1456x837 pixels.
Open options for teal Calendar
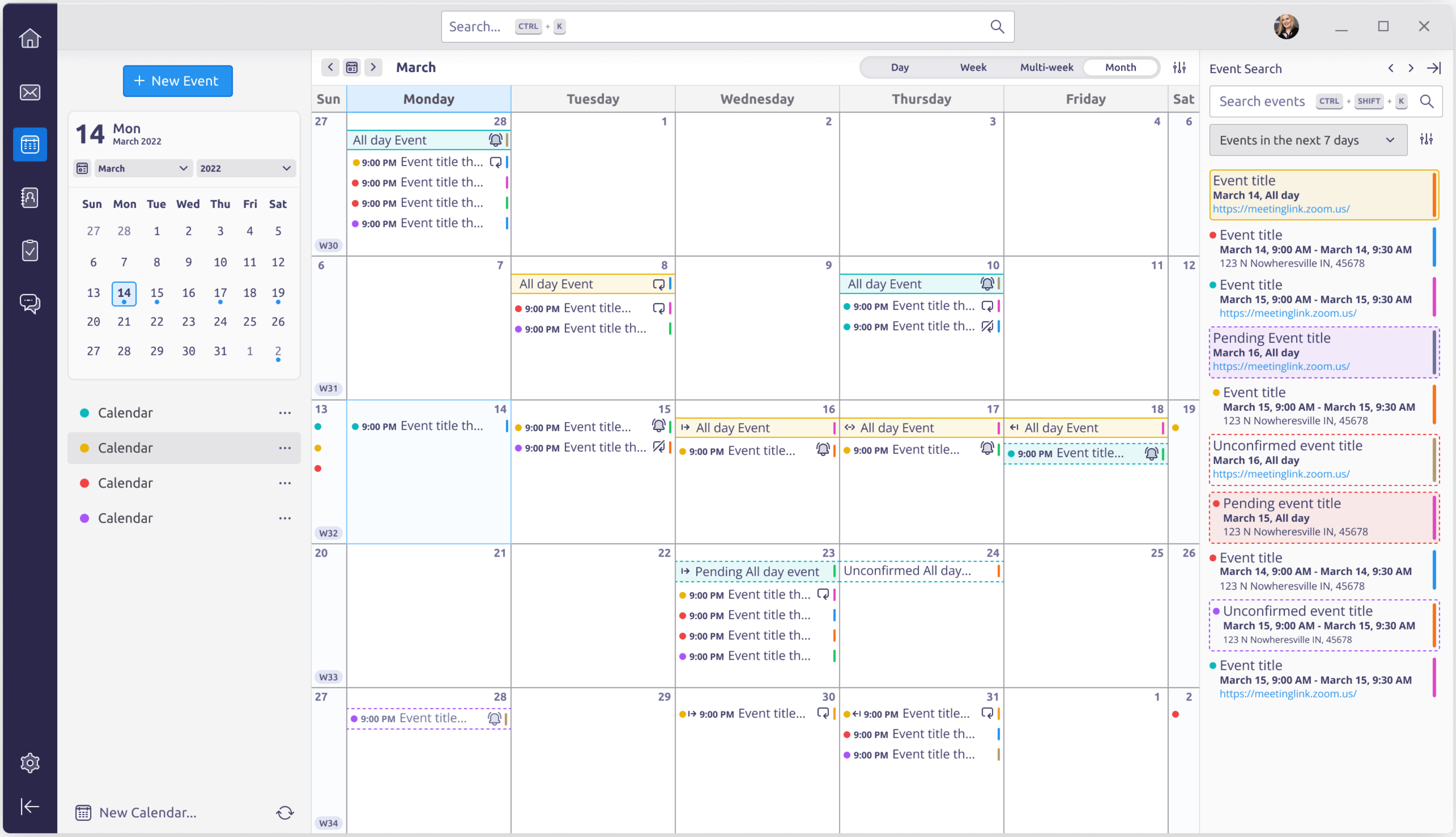[285, 413]
